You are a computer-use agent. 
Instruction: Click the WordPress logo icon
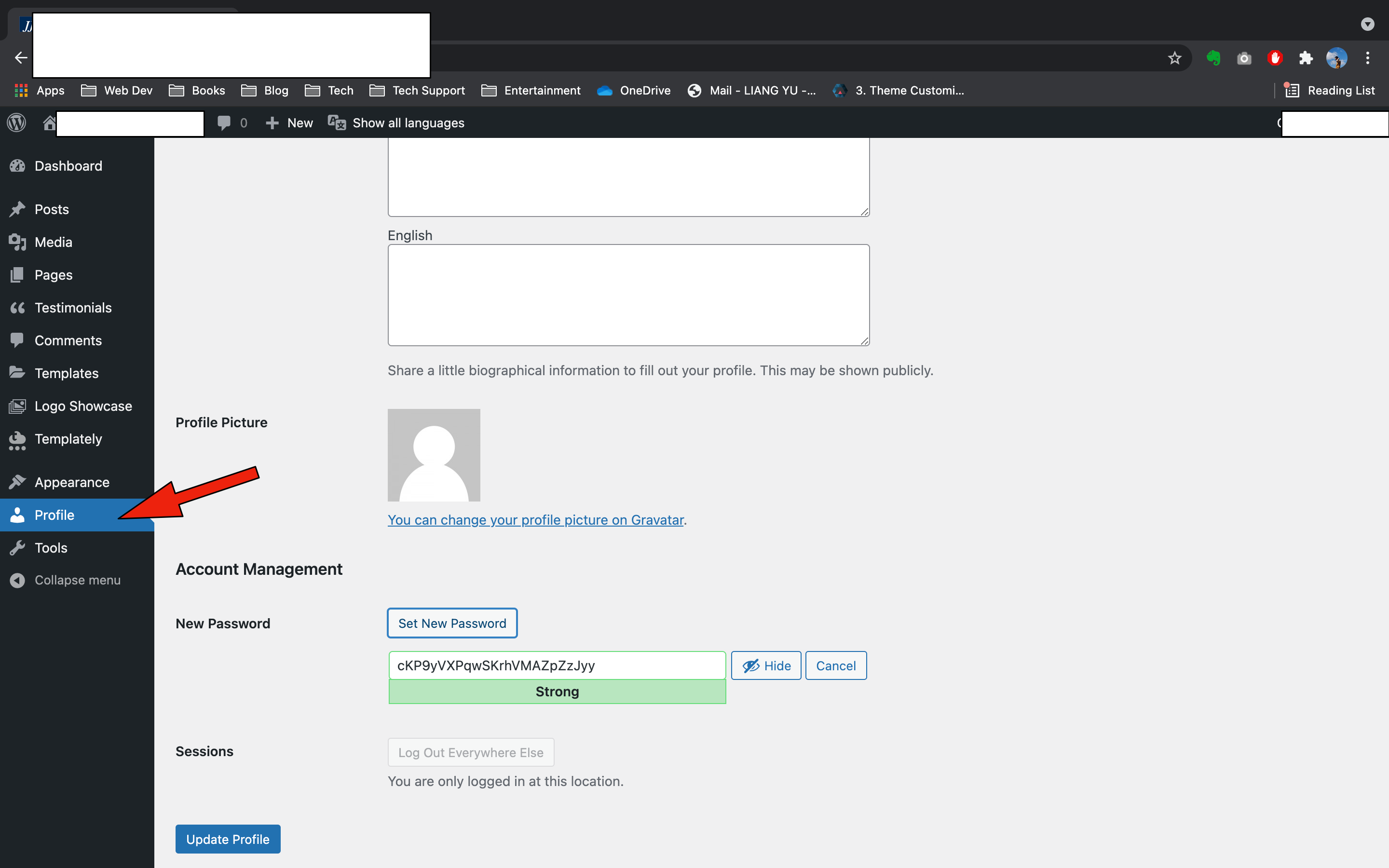click(x=17, y=122)
